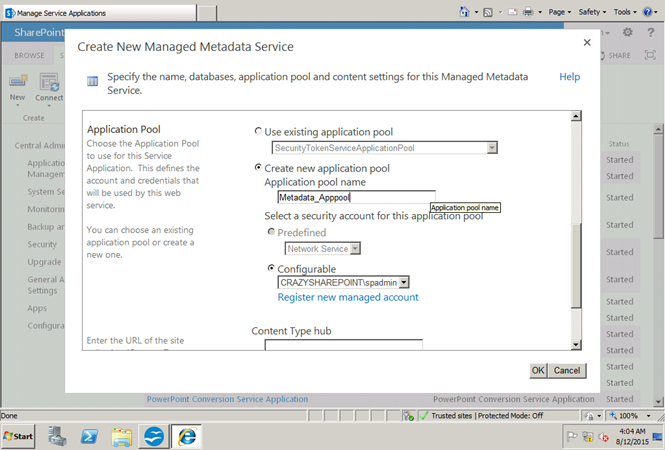Select Create new application pool option
Image resolution: width=665 pixels, height=450 pixels.
(x=258, y=167)
